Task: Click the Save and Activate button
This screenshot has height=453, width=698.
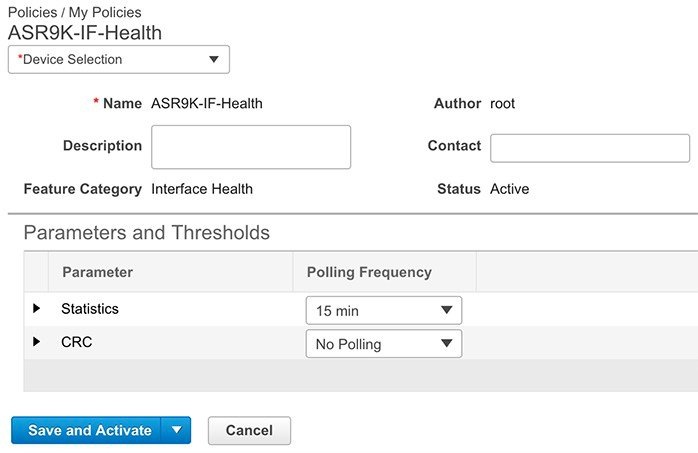Action: pyautogui.click(x=90, y=430)
